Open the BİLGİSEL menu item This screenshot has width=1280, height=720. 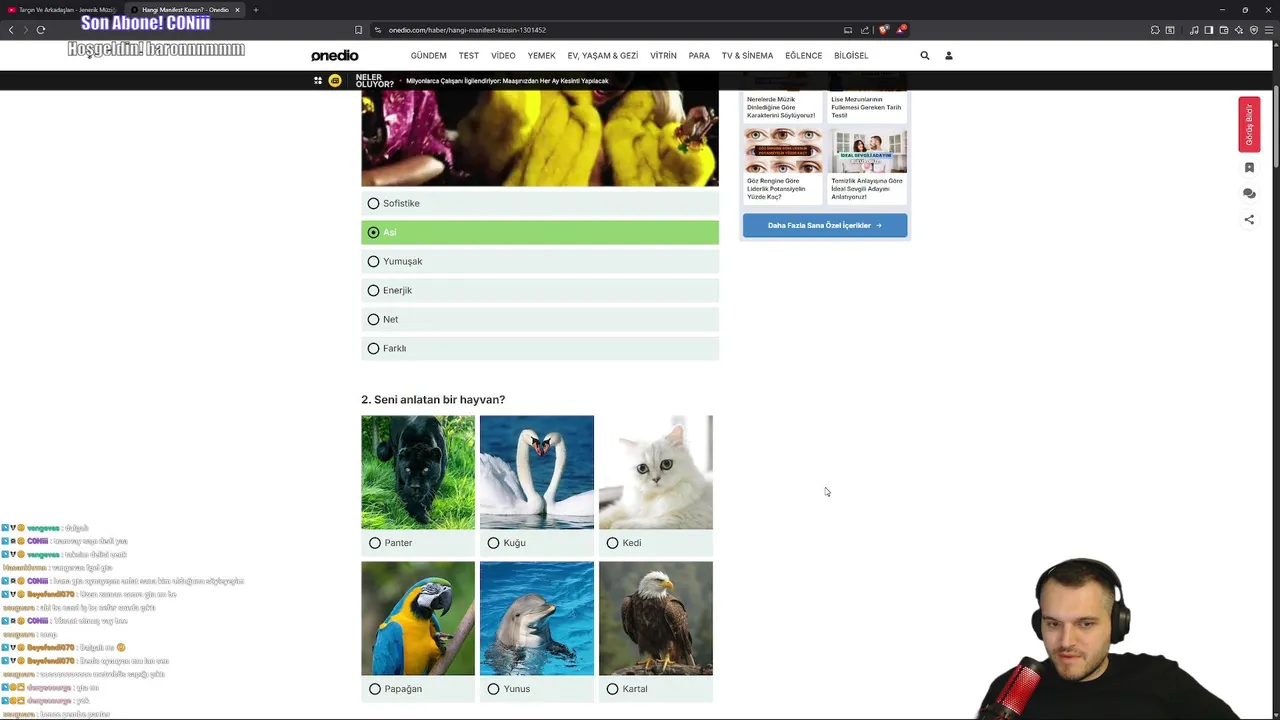(x=851, y=56)
